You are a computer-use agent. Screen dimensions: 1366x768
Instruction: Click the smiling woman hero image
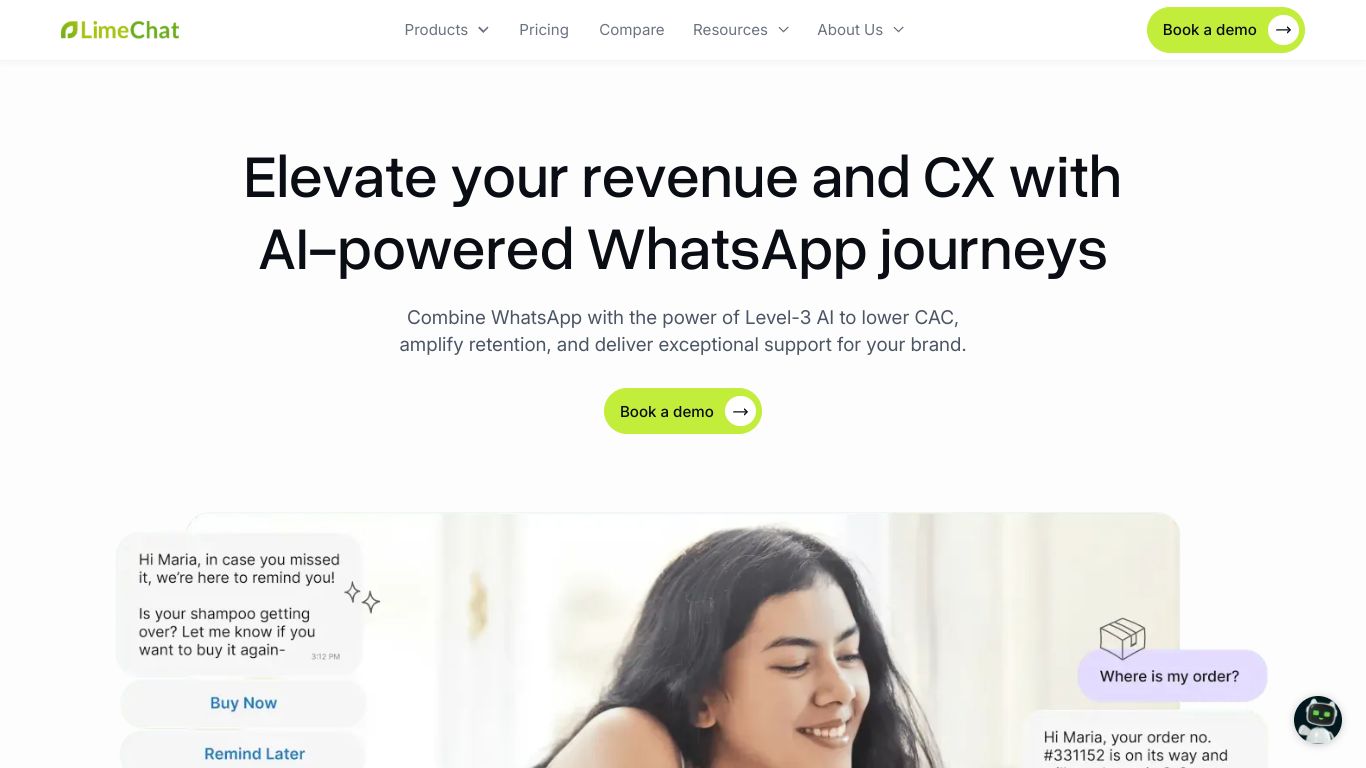tap(683, 641)
